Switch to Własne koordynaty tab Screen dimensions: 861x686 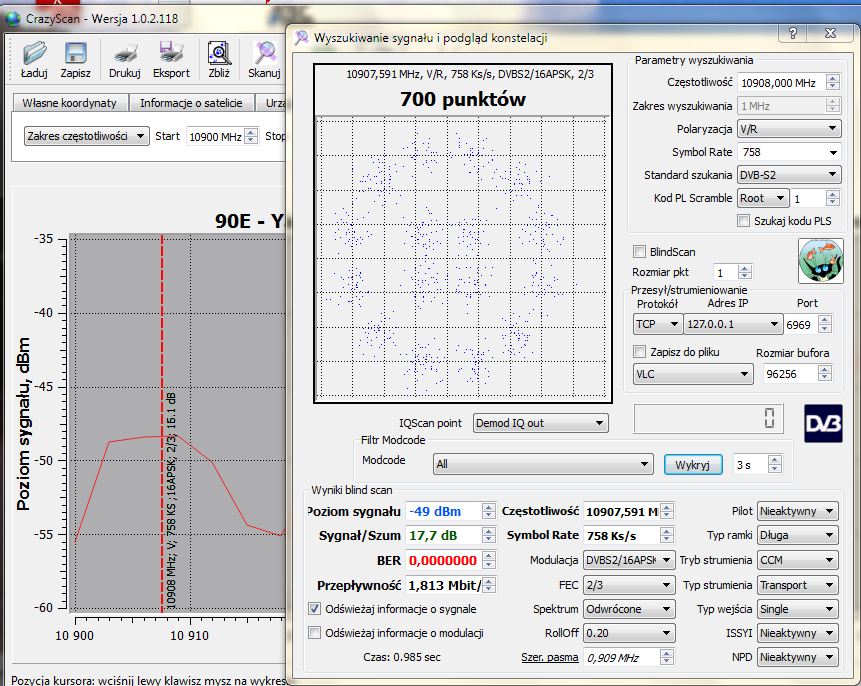(70, 103)
